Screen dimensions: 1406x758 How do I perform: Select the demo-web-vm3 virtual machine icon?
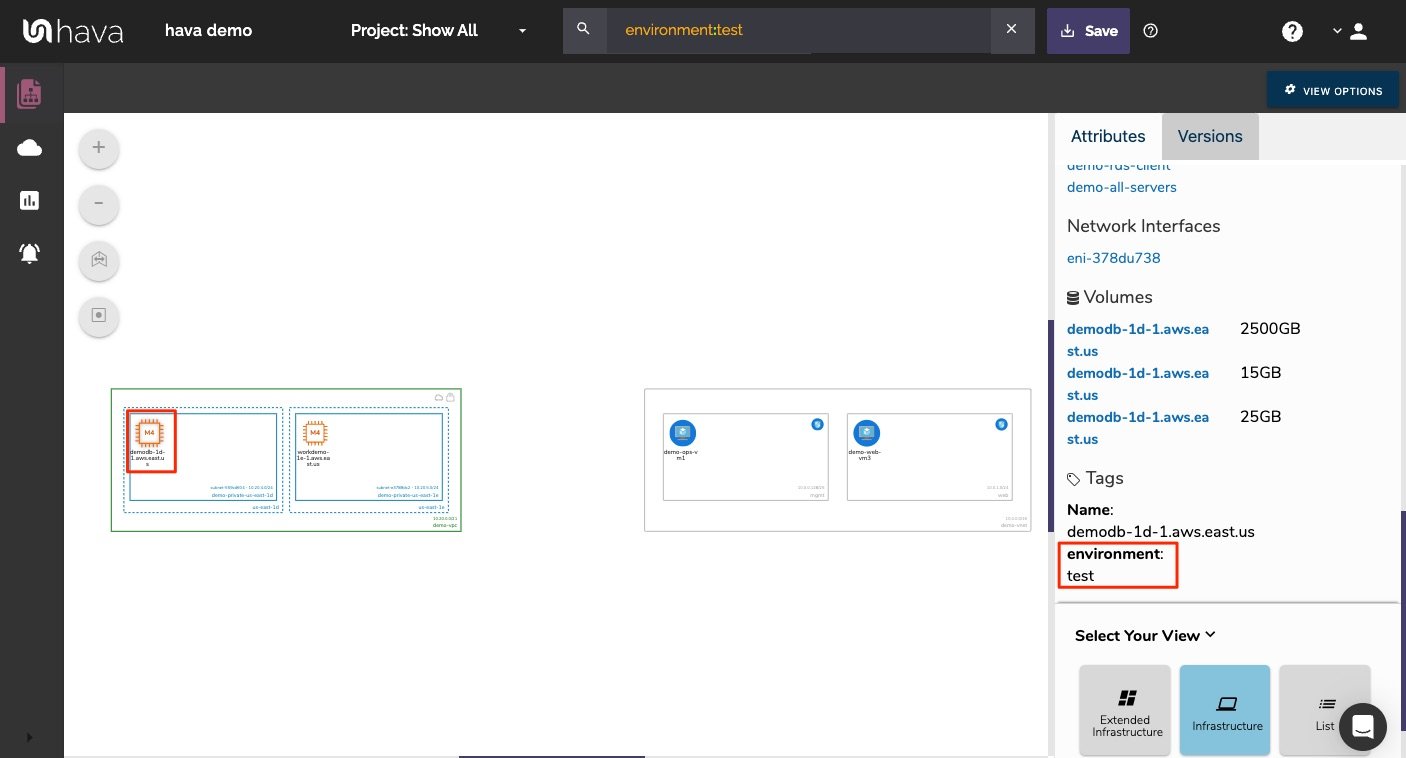(x=866, y=433)
